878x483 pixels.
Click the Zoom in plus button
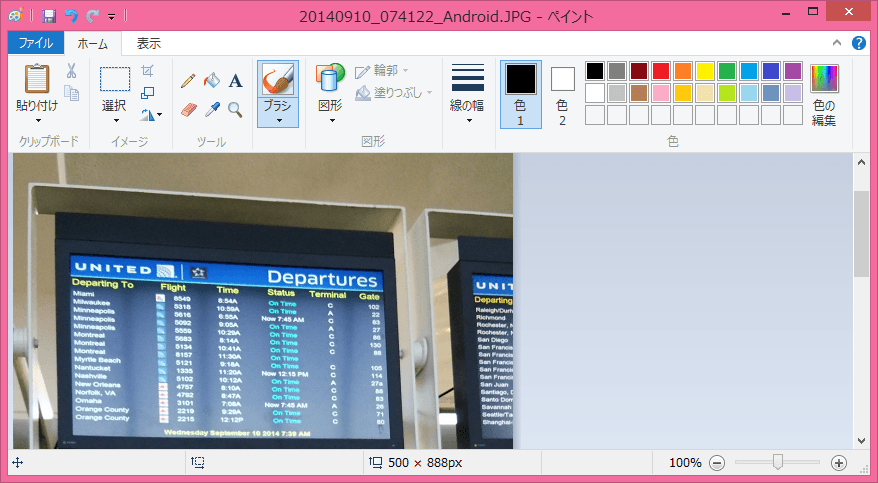(x=839, y=463)
